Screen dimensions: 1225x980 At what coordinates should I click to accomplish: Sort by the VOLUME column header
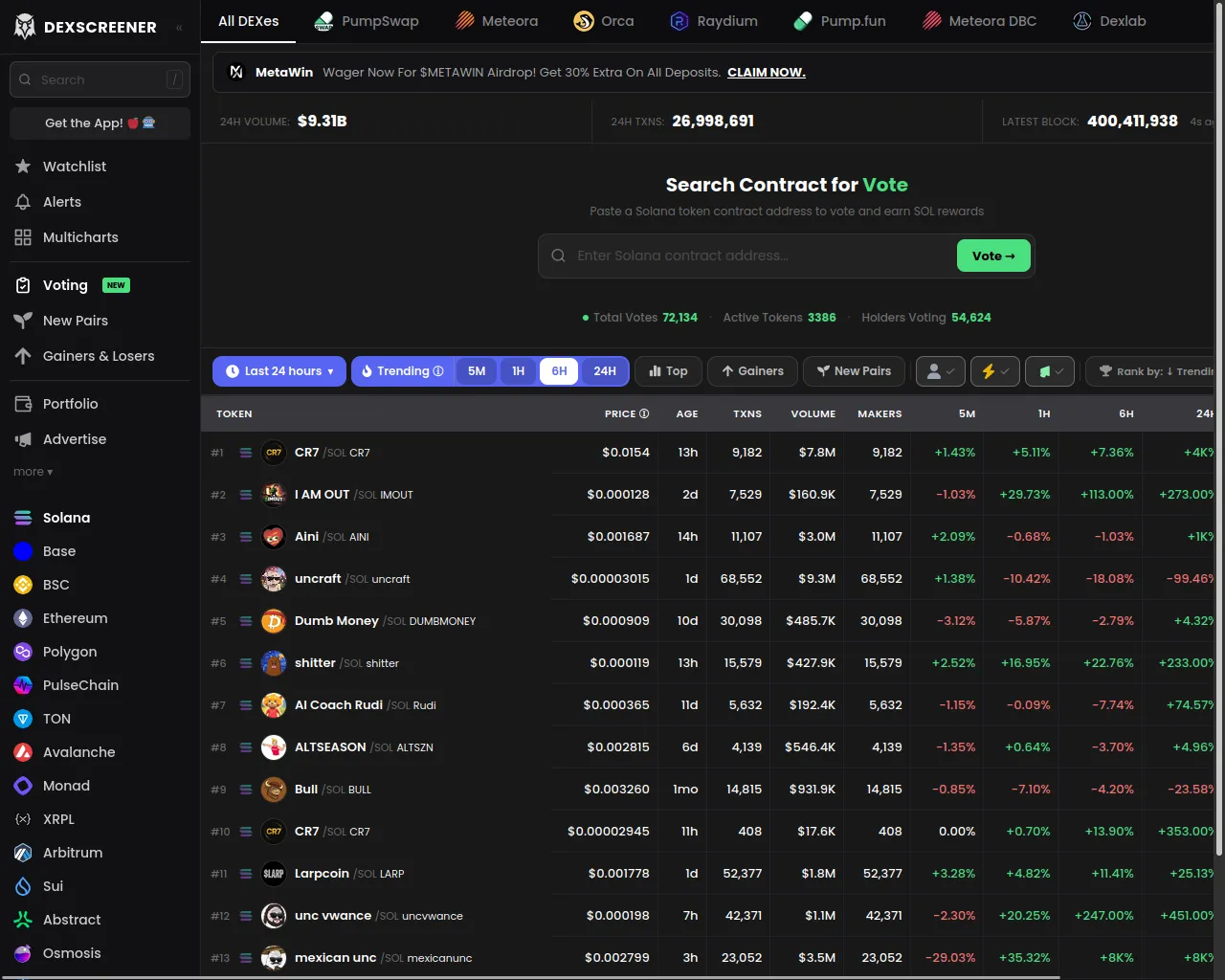tap(813, 413)
